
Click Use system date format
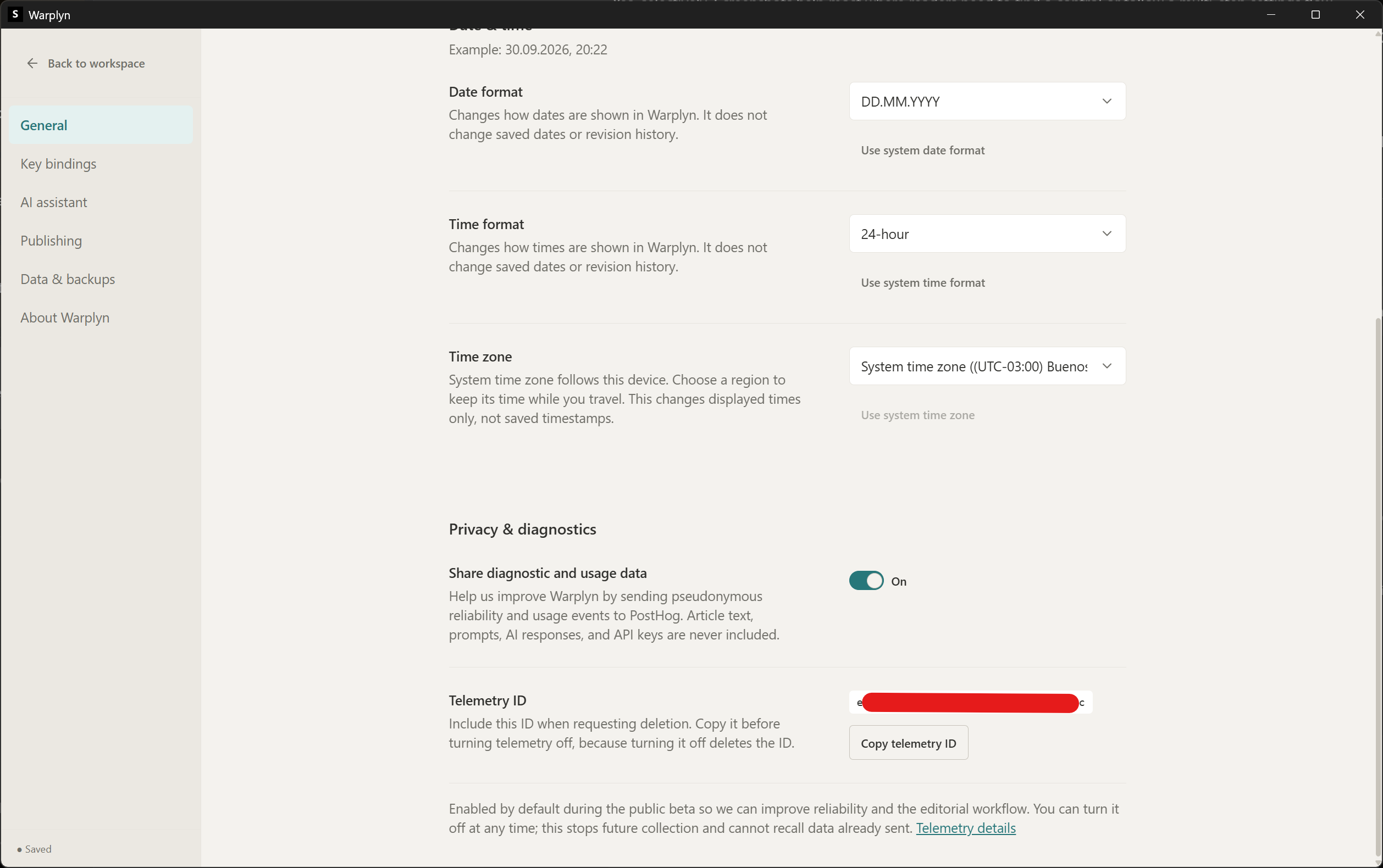point(922,151)
